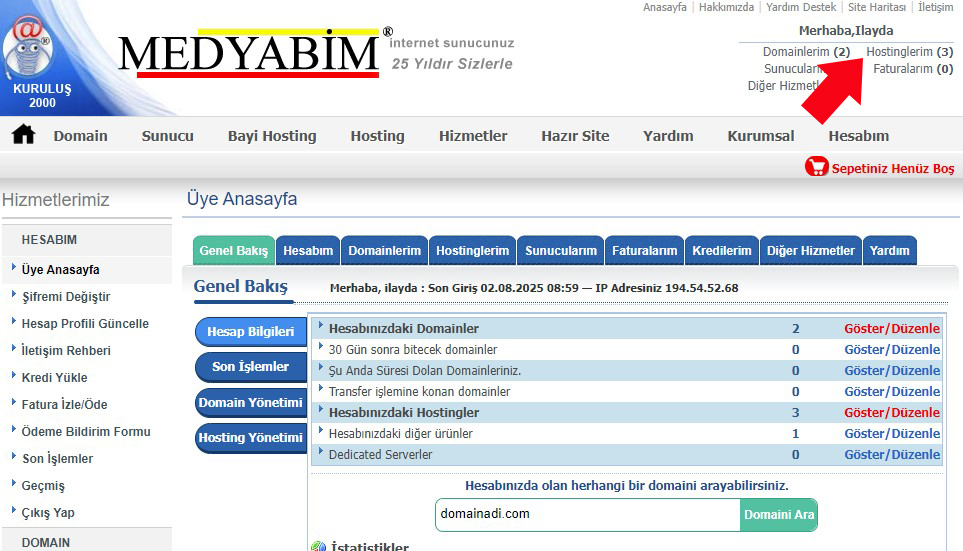963x551 pixels.
Task: Open Geçmiş in the sidebar
Action: point(43,486)
